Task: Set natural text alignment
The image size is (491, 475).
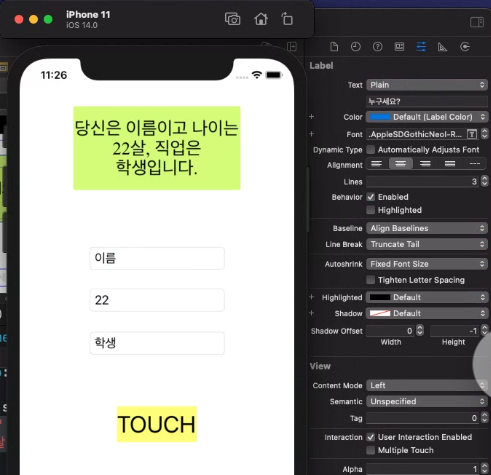Action: [475, 164]
